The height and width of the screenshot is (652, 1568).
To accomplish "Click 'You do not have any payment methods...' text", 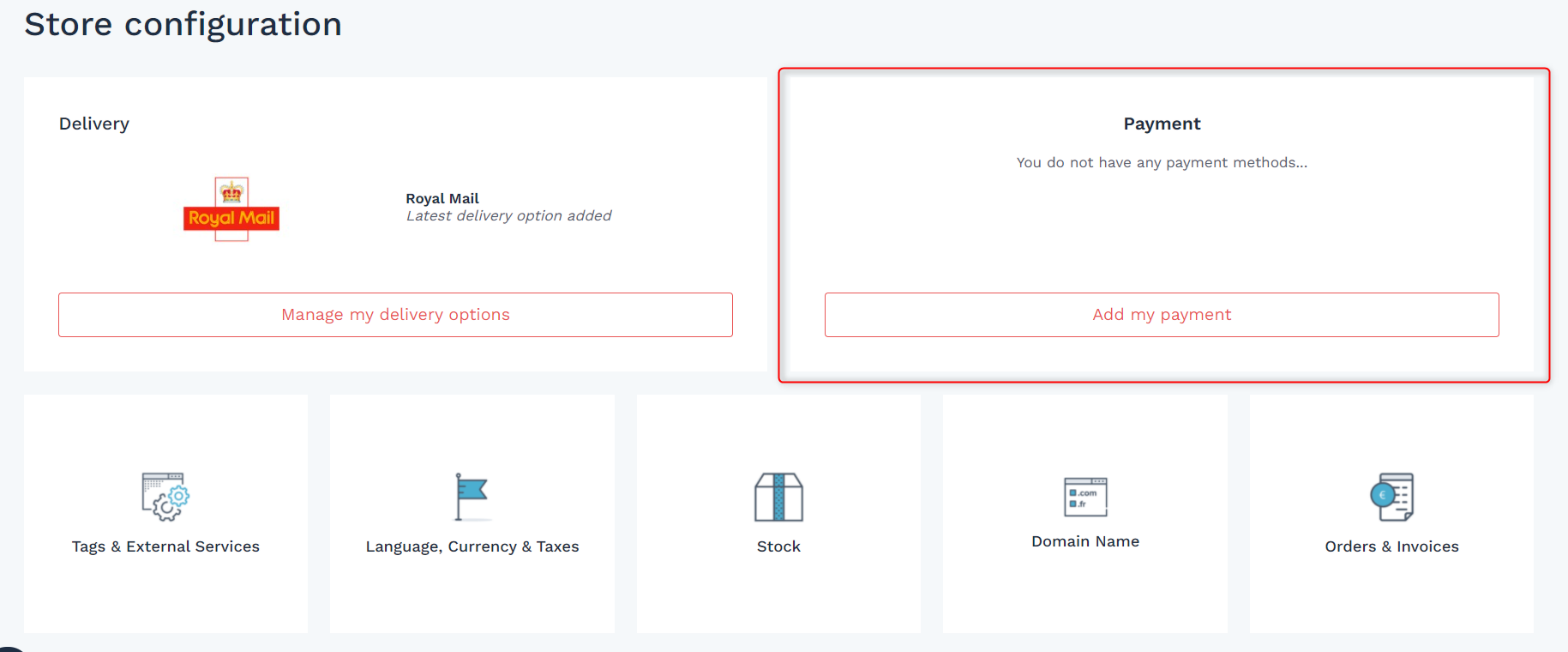I will (1162, 162).
